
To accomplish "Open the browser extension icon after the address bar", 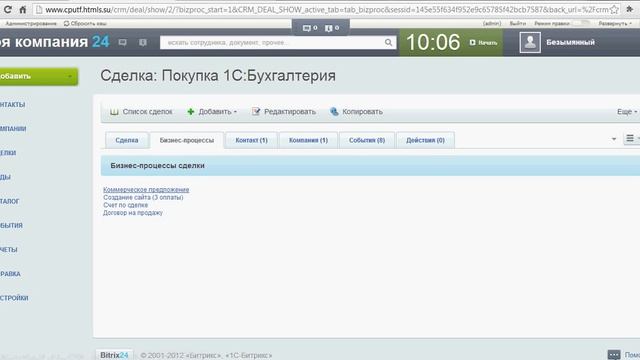I will tap(630, 9).
